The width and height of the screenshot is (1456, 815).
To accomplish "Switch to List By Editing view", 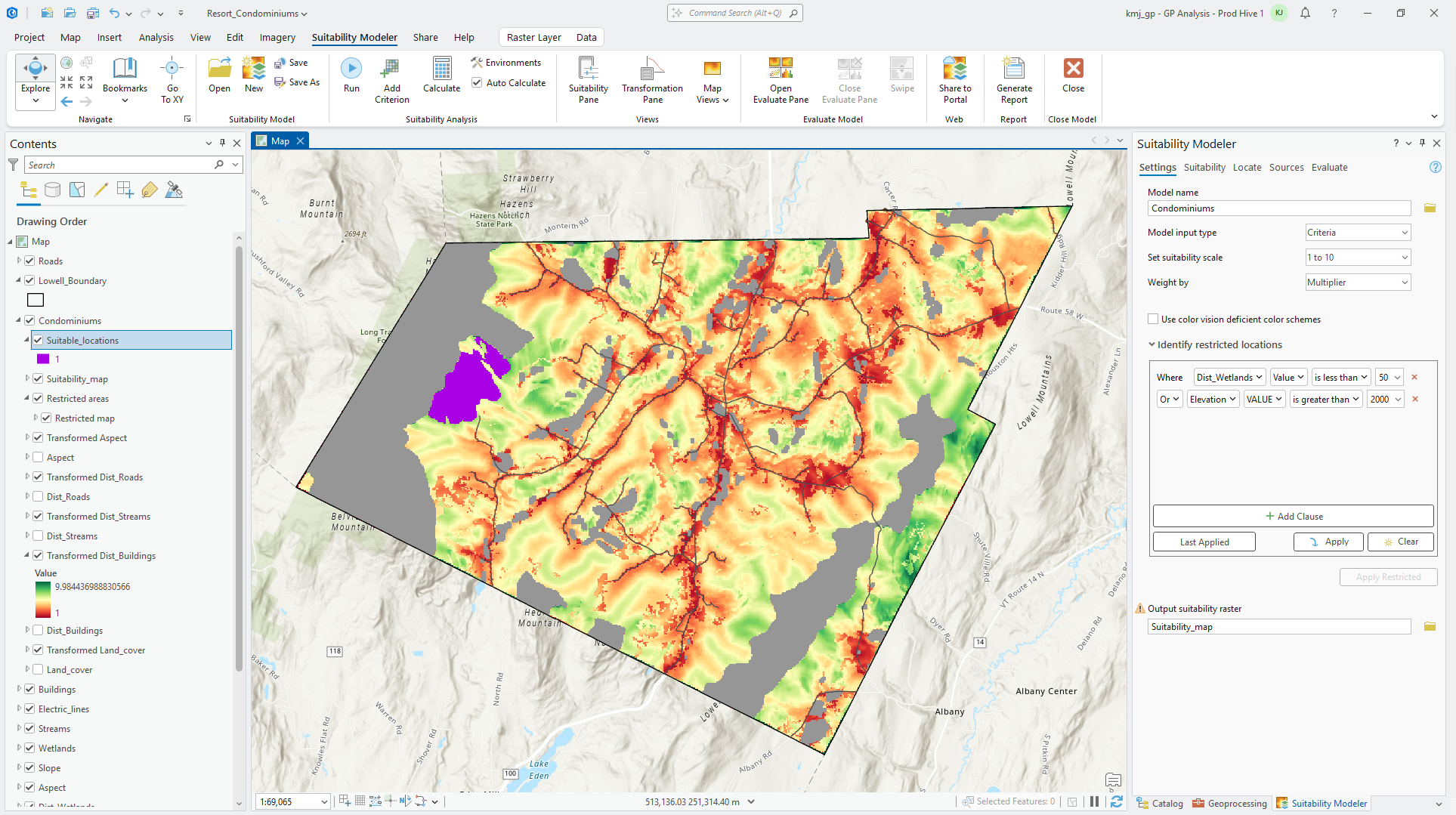I will pyautogui.click(x=101, y=190).
